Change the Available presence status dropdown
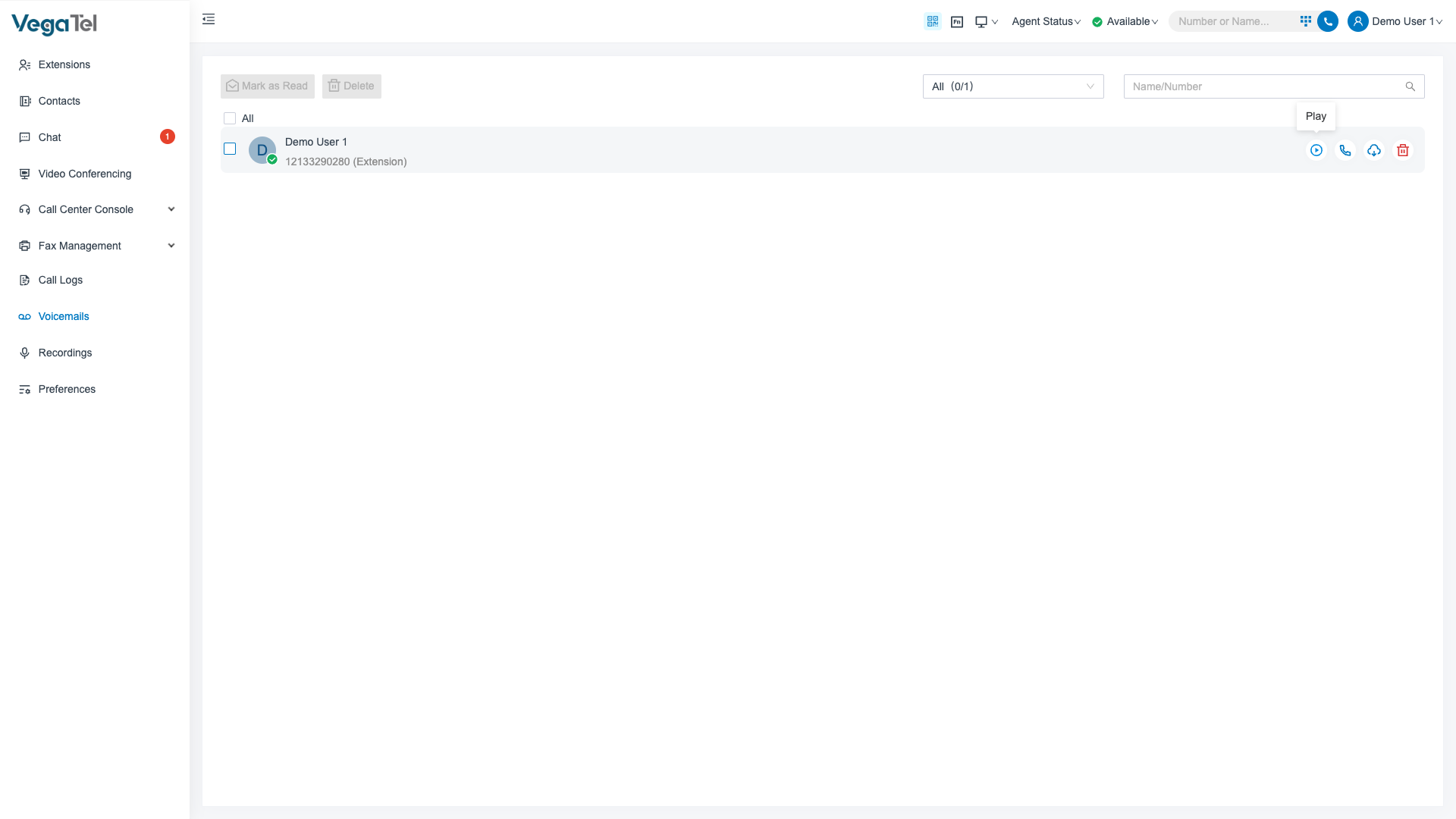This screenshot has height=819, width=1456. (1125, 21)
